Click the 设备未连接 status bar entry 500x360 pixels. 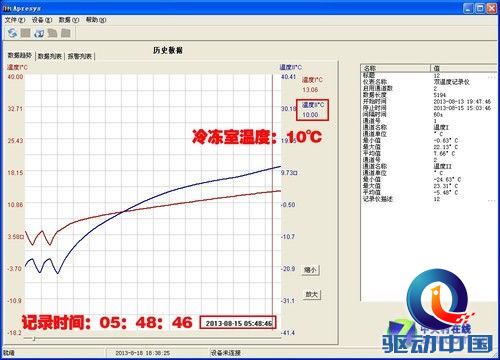pos(226,353)
